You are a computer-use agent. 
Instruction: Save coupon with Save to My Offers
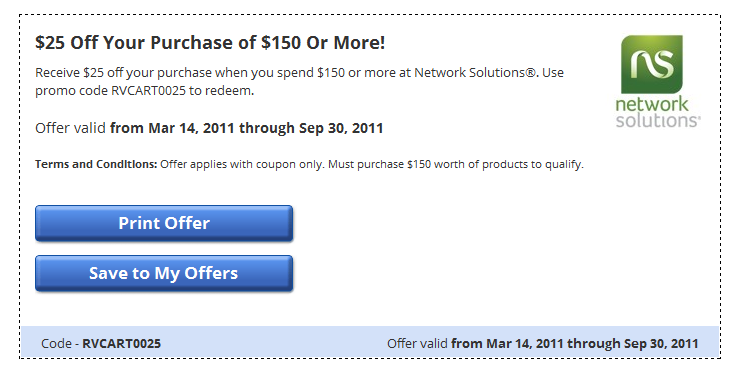click(164, 273)
